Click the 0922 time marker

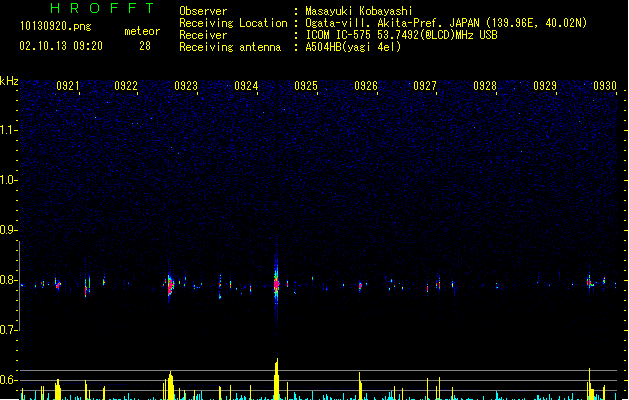[x=126, y=85]
